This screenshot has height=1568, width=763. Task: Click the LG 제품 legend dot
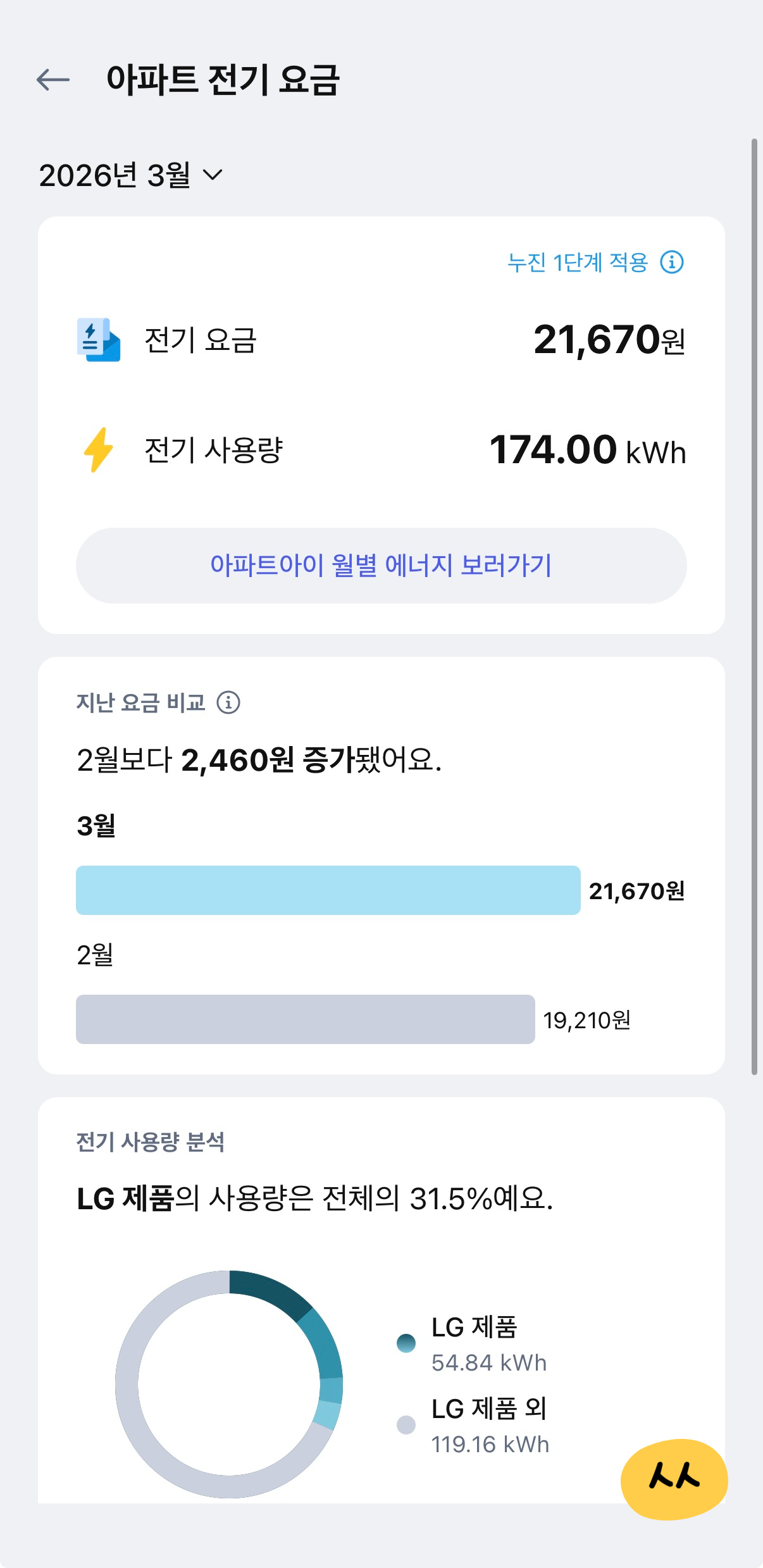[406, 1343]
